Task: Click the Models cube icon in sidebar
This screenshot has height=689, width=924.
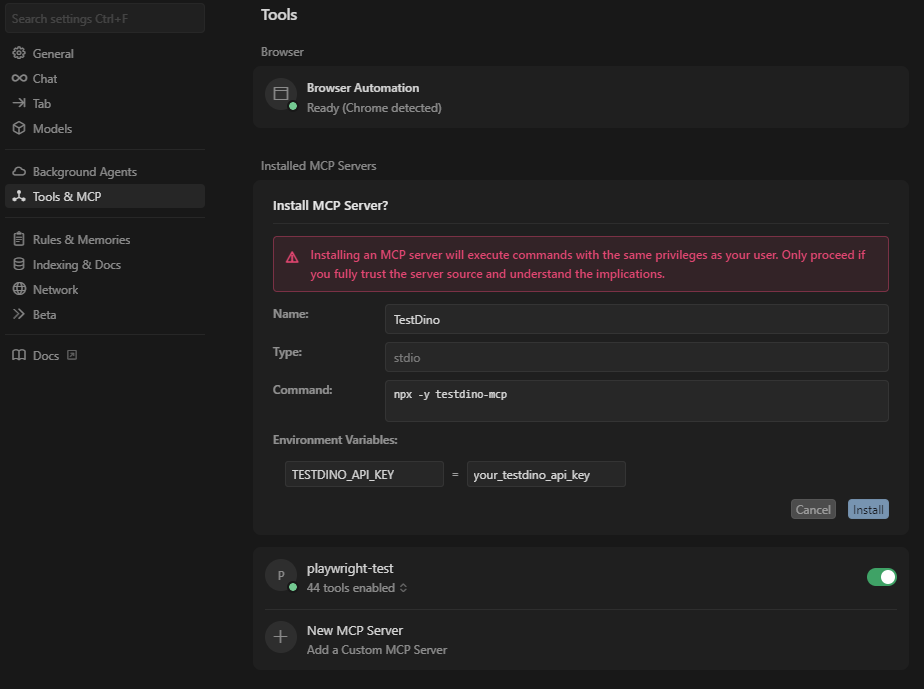Action: (19, 128)
